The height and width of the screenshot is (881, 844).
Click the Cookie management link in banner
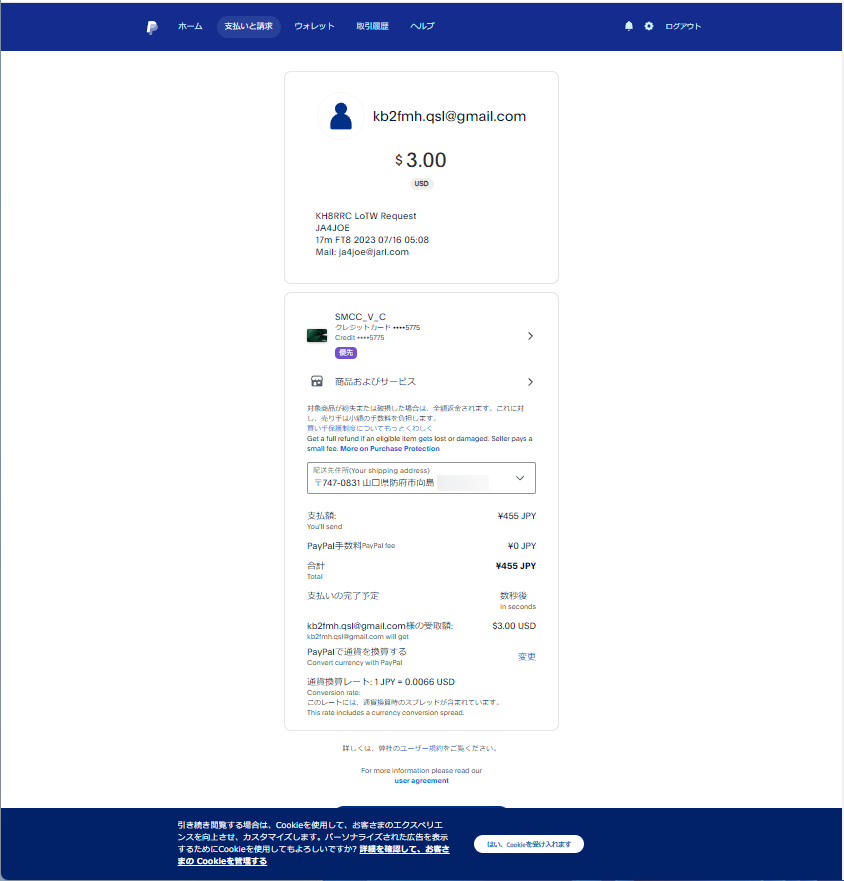click(314, 855)
